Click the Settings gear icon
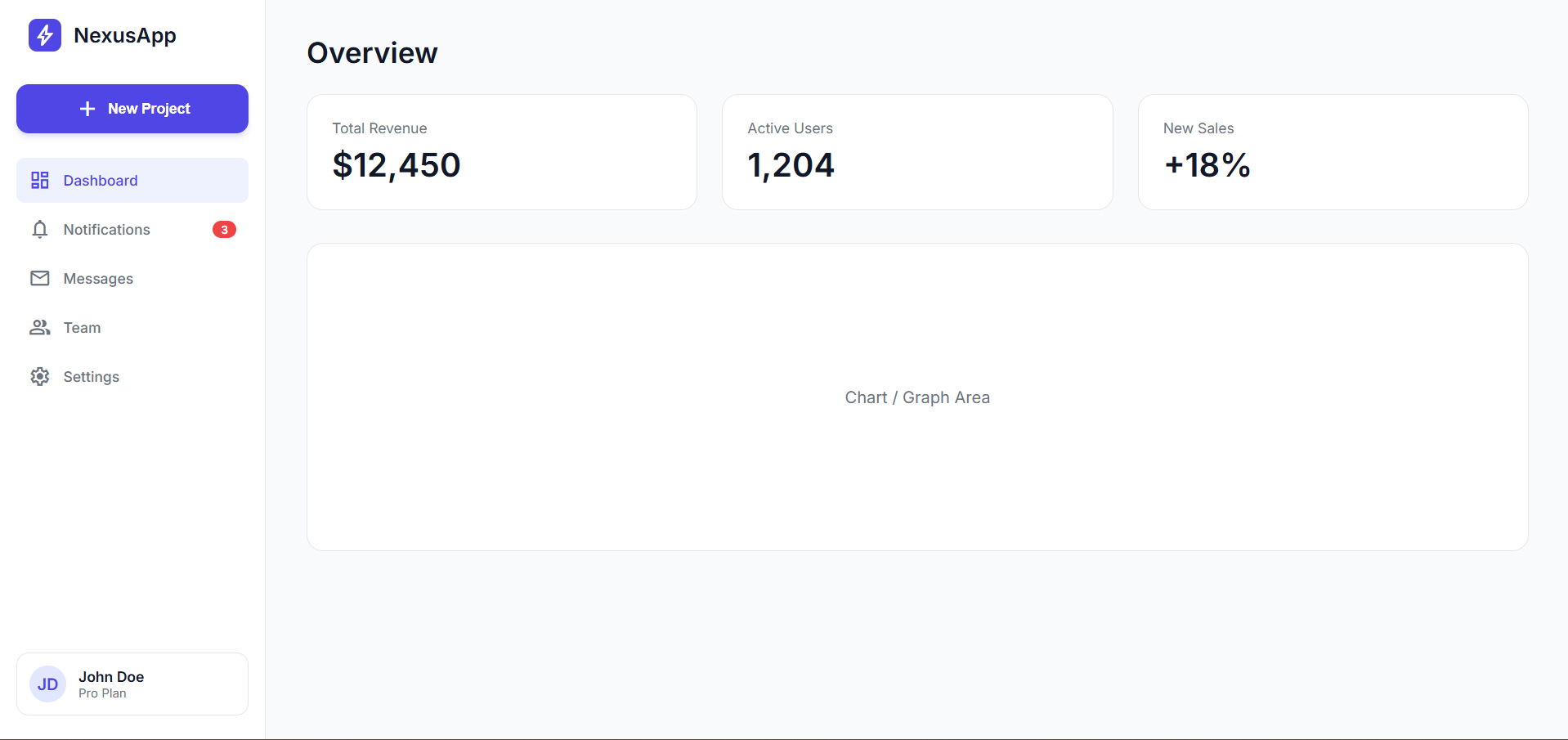Viewport: 1568px width, 740px height. coord(40,377)
